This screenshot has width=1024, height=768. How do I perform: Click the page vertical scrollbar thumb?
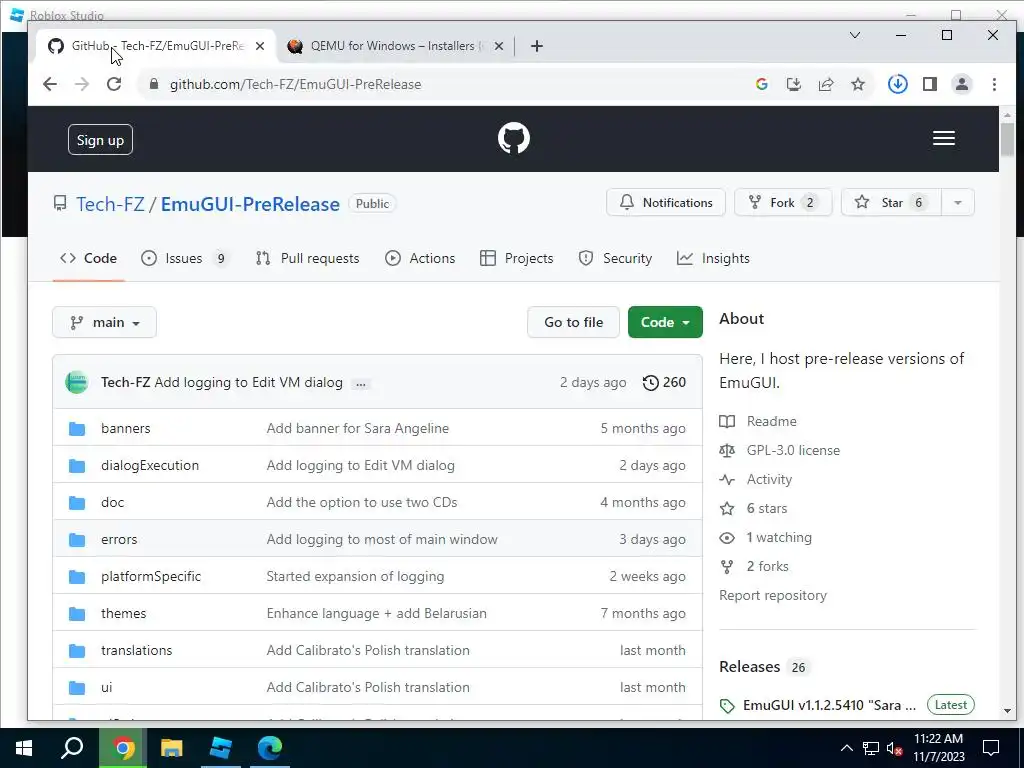tap(1007, 139)
